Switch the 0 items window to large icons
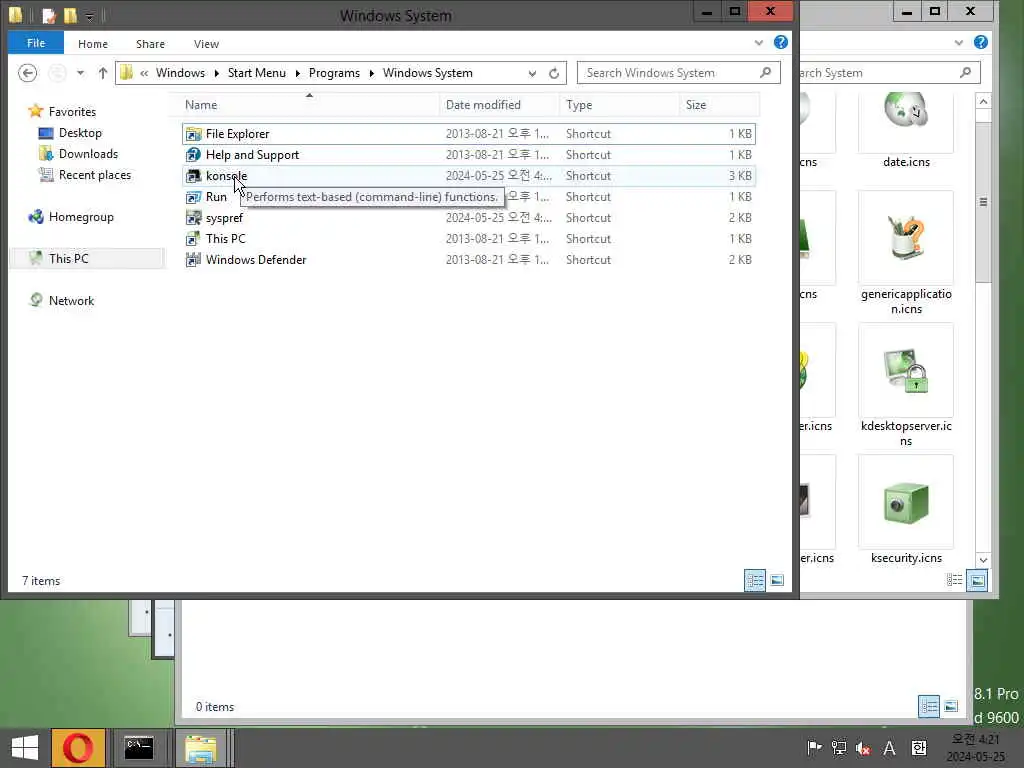Screen dimensions: 1024x768 coord(951,706)
